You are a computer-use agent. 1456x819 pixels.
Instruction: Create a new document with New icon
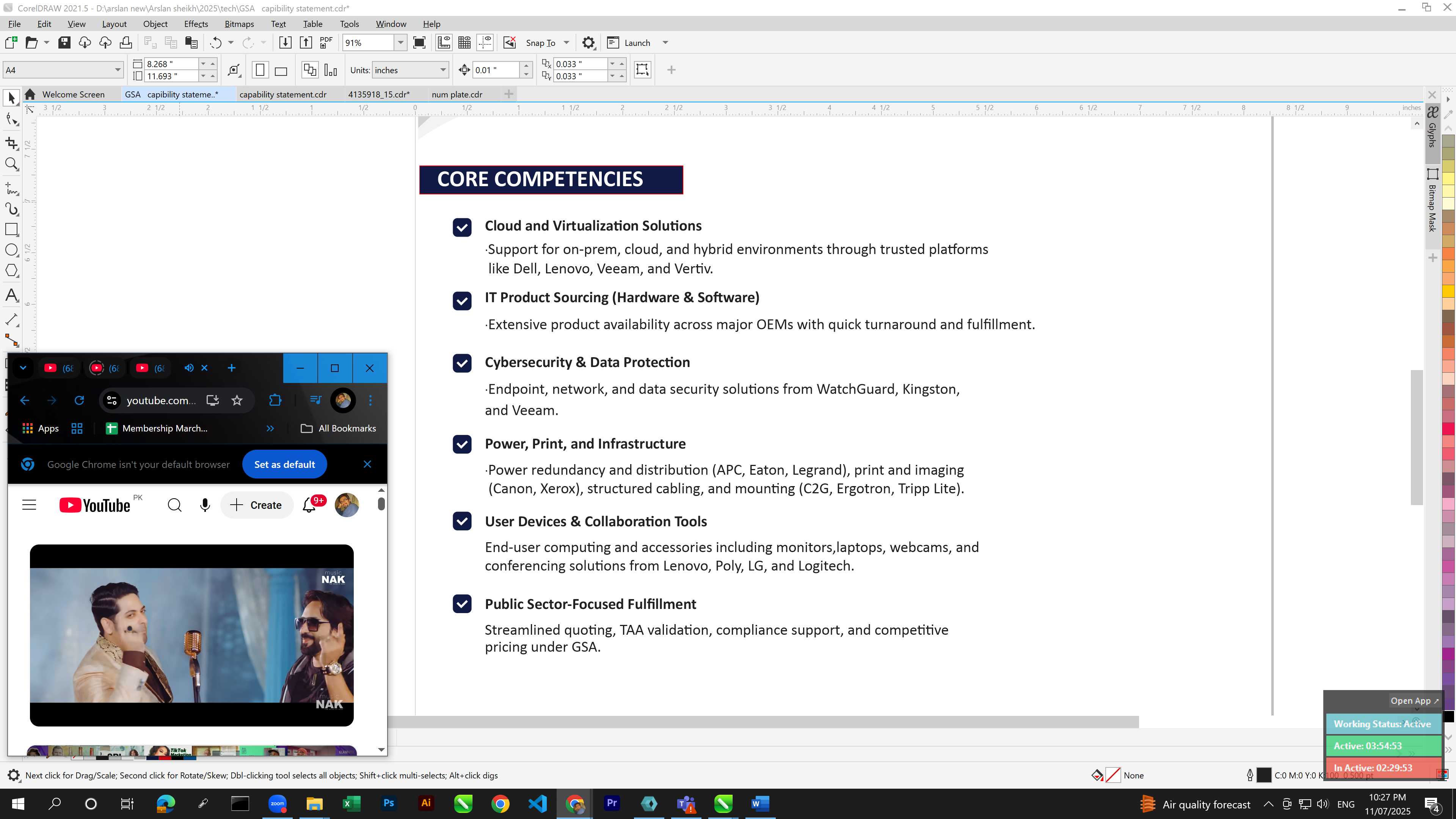pyautogui.click(x=11, y=42)
